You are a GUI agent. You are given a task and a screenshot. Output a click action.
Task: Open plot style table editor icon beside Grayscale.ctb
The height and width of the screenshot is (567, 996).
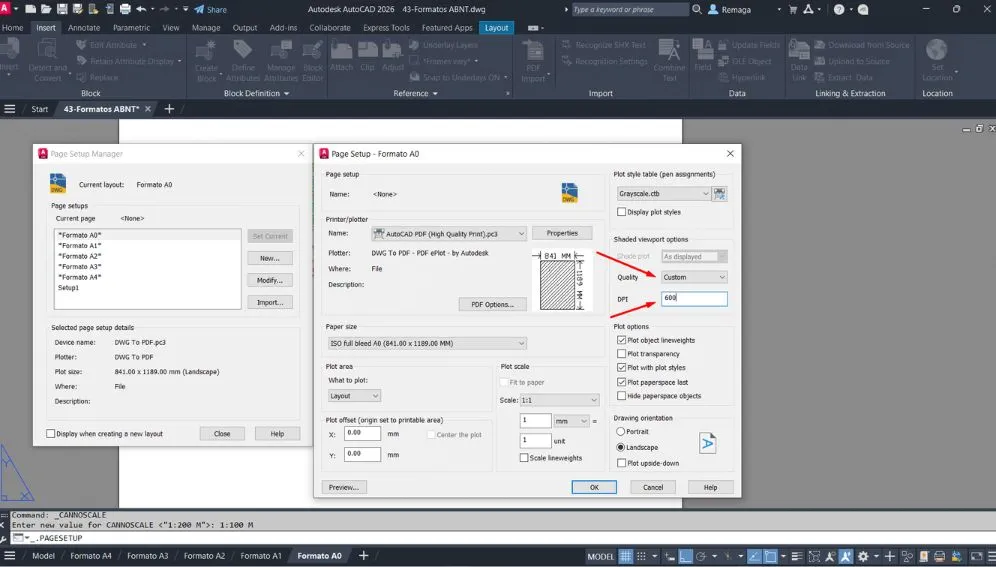[719, 194]
